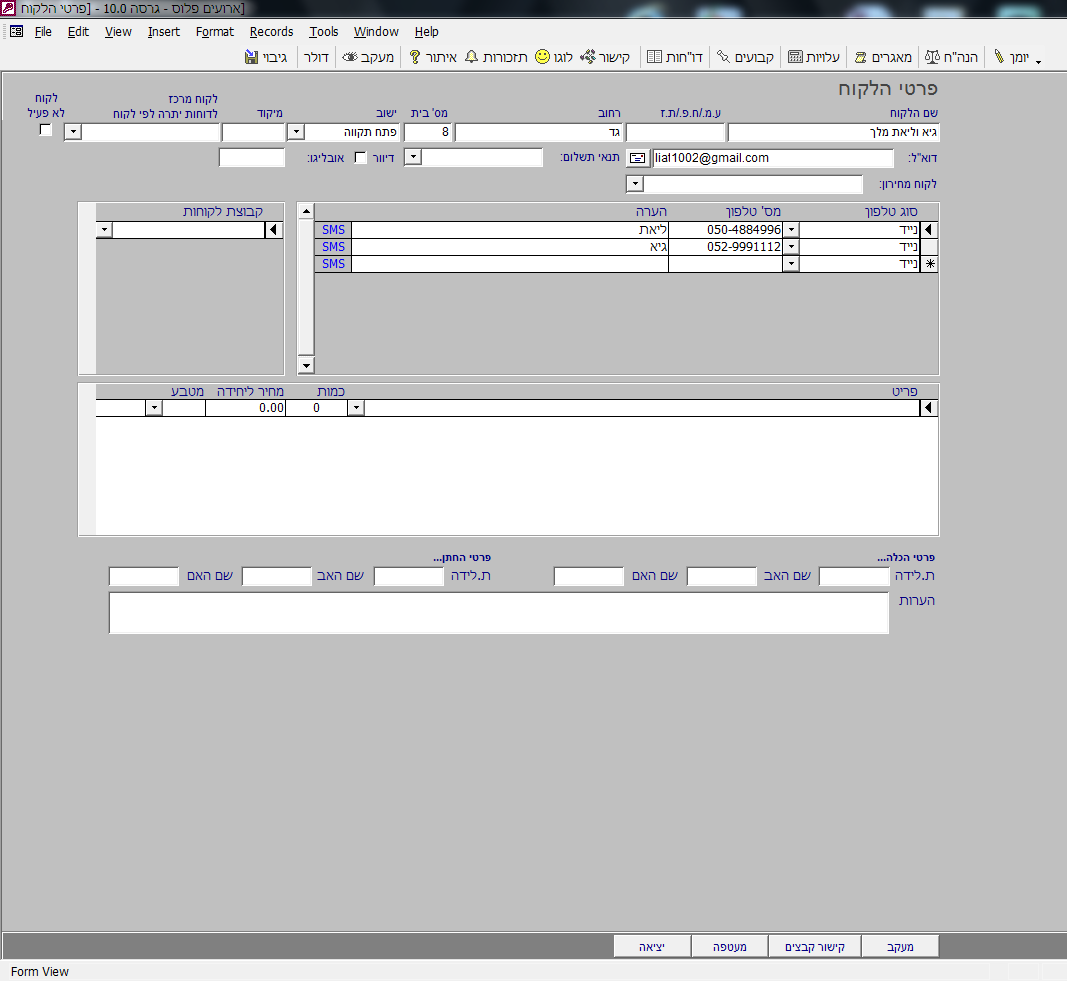Image resolution: width=1067 pixels, height=981 pixels.
Task: Toggle the דיוור checkbox
Action: click(361, 158)
